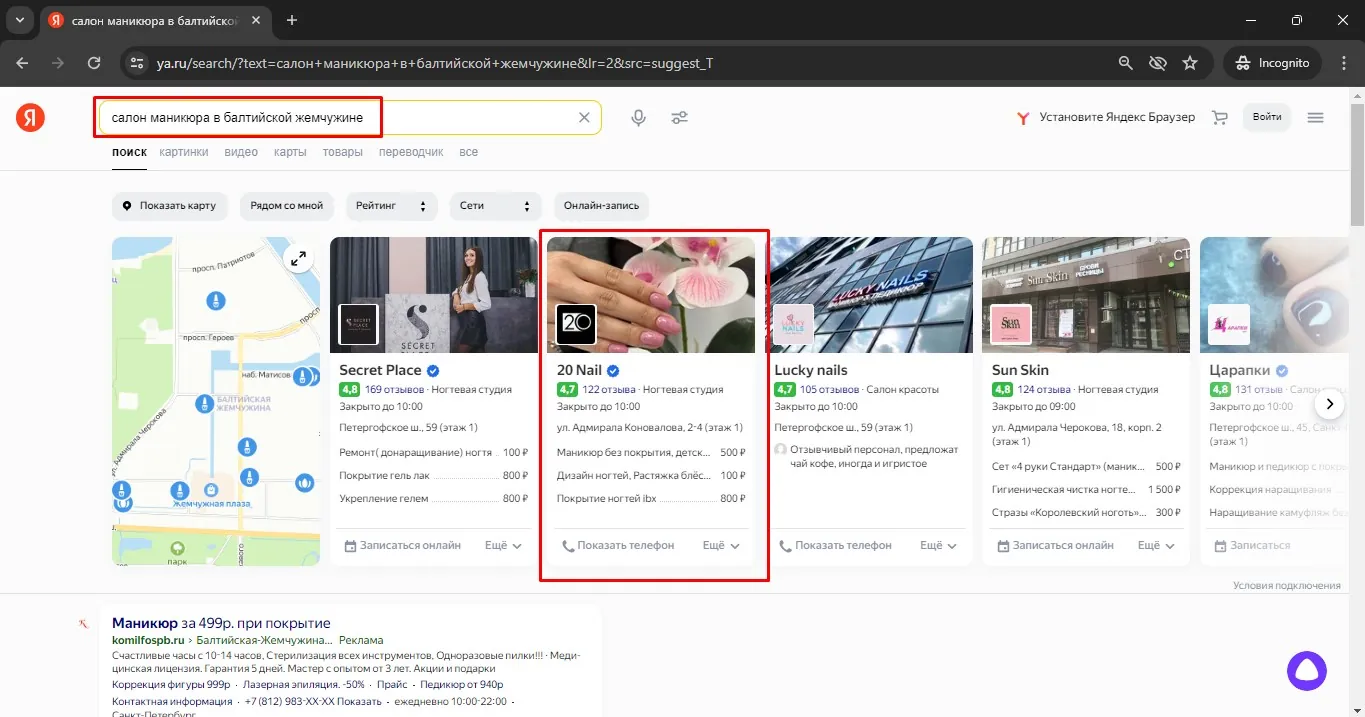Switch to the видео tab
The width and height of the screenshot is (1365, 717).
241,152
